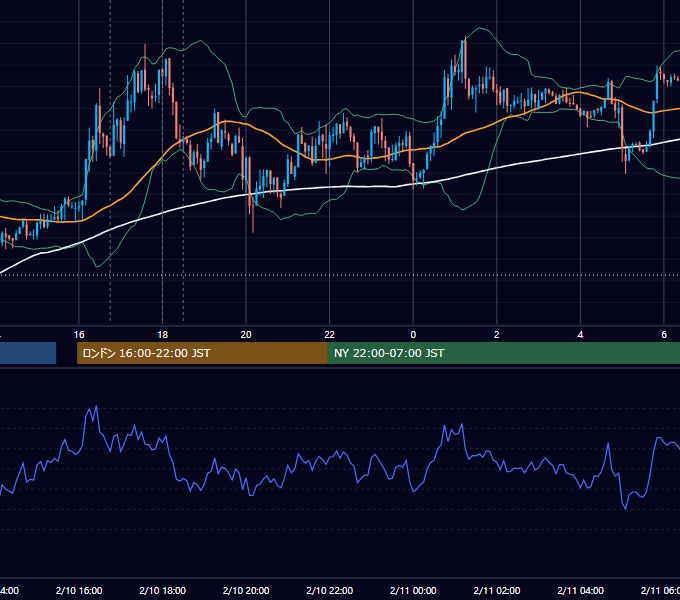Click the NY 22:00-07:00 JST session bar
This screenshot has height=600, width=680.
tap(503, 353)
